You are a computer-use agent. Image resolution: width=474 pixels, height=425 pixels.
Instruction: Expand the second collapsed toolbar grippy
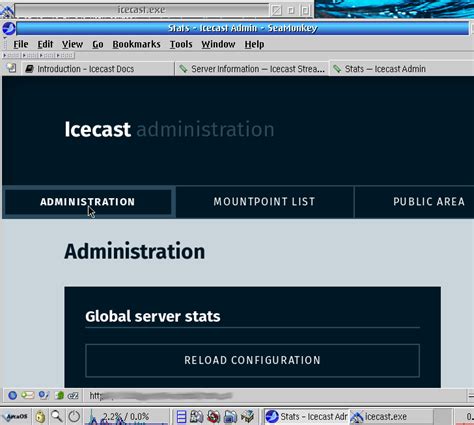pos(31,55)
